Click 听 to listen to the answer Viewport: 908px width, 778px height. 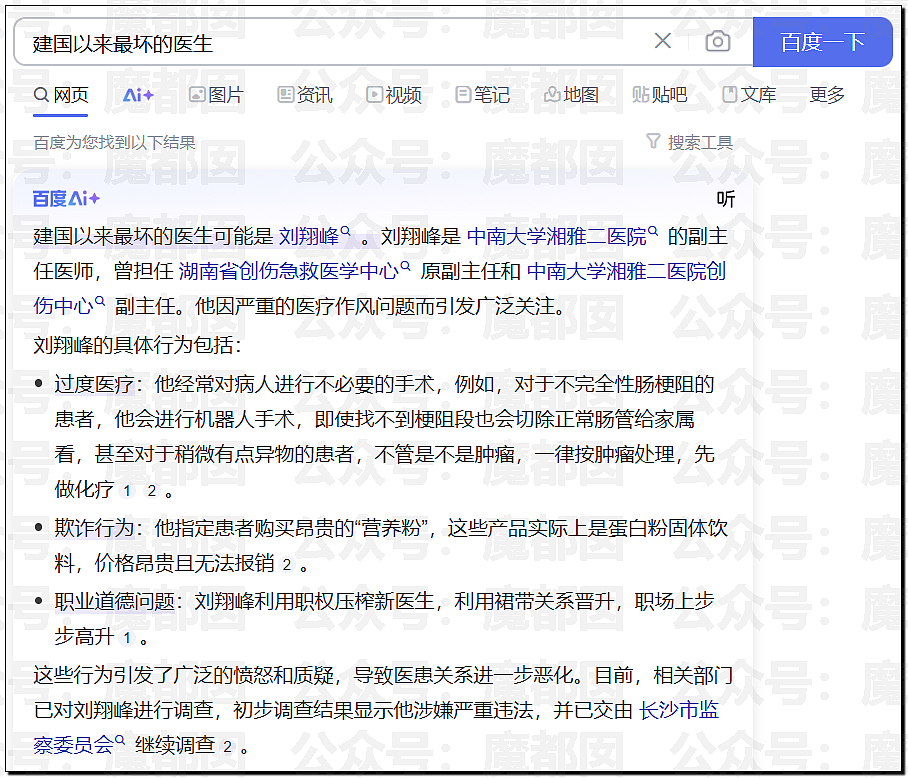point(726,199)
